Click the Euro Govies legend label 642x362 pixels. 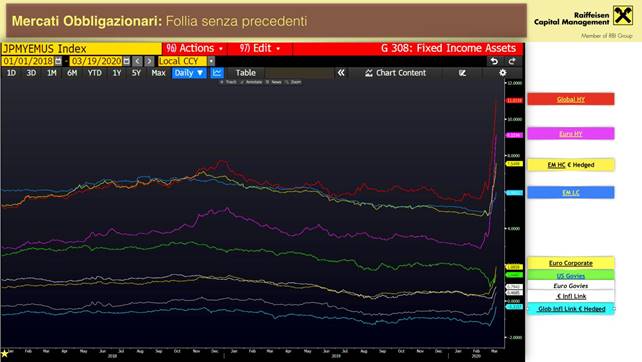571,285
